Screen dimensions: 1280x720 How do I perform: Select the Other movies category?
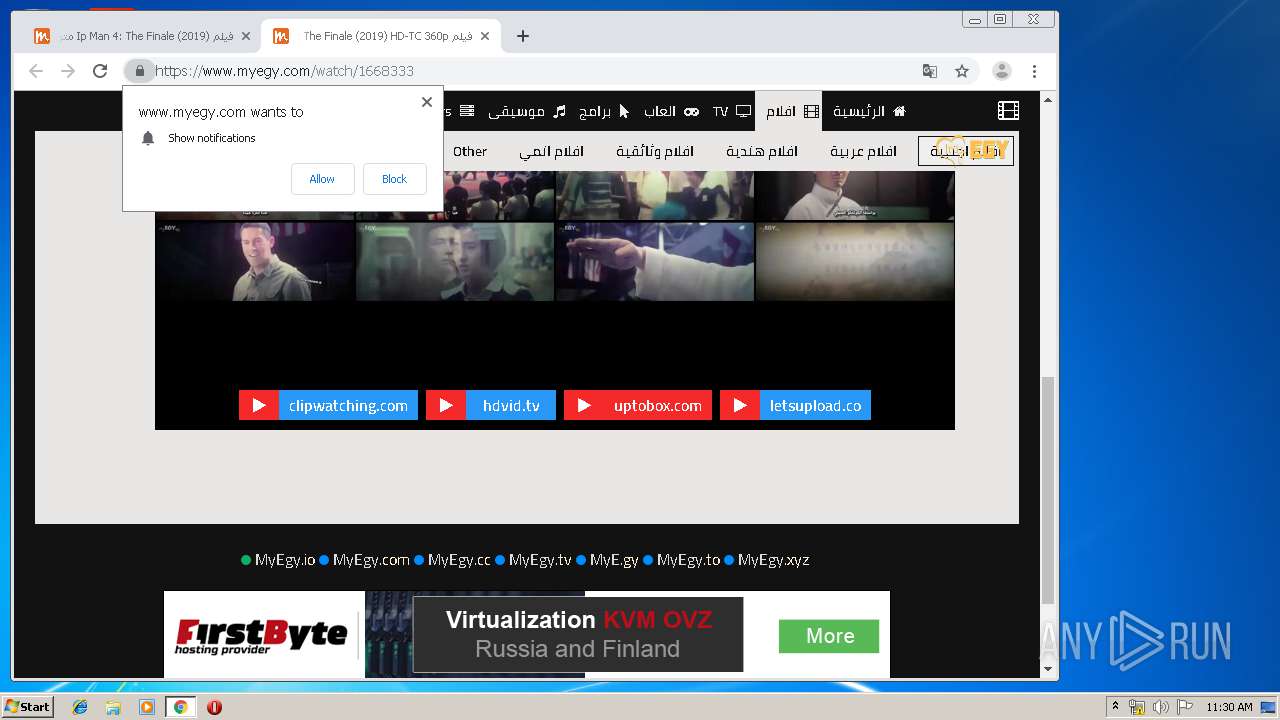click(x=470, y=151)
